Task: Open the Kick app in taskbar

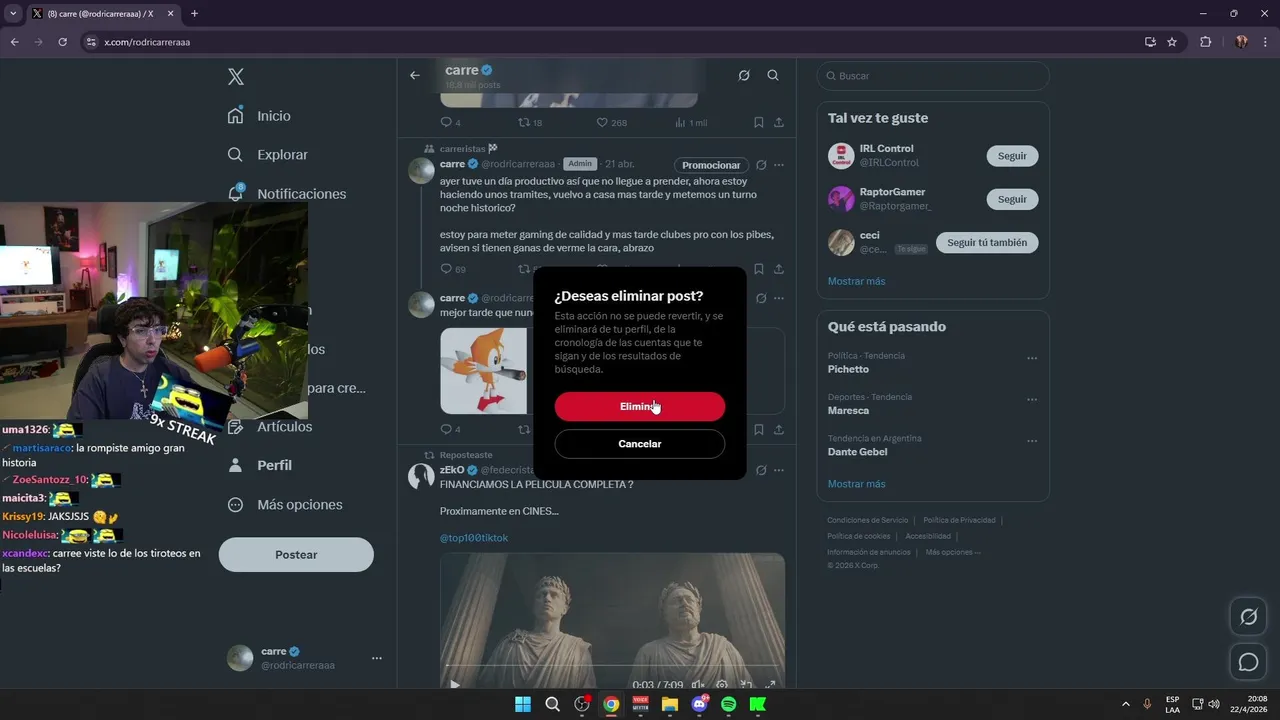Action: coord(757,704)
